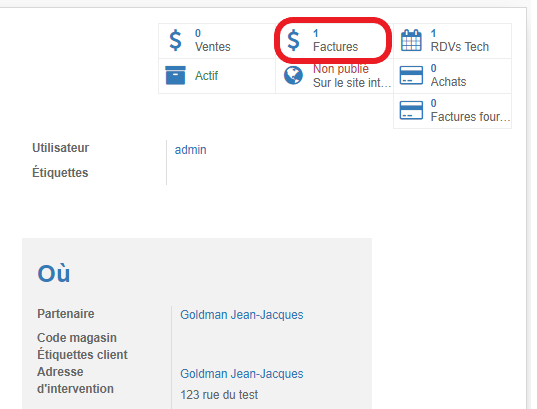Viewport: 537px width, 409px height.
Task: Click the archive box icon next to Actif
Action: [175, 75]
